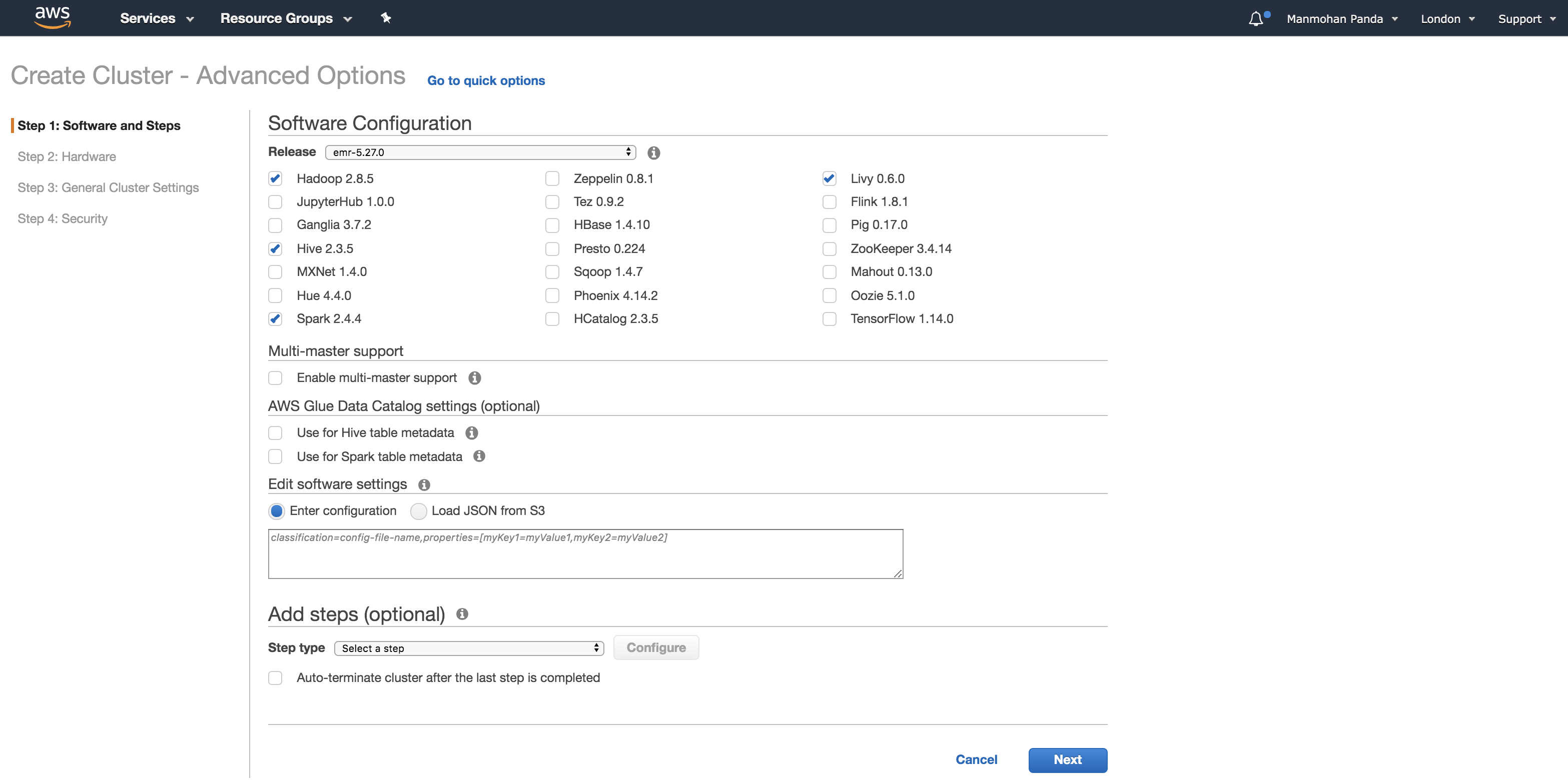Screen dimensions: 1568x782
Task: Click the AWS Services menu icon
Action: click(155, 17)
